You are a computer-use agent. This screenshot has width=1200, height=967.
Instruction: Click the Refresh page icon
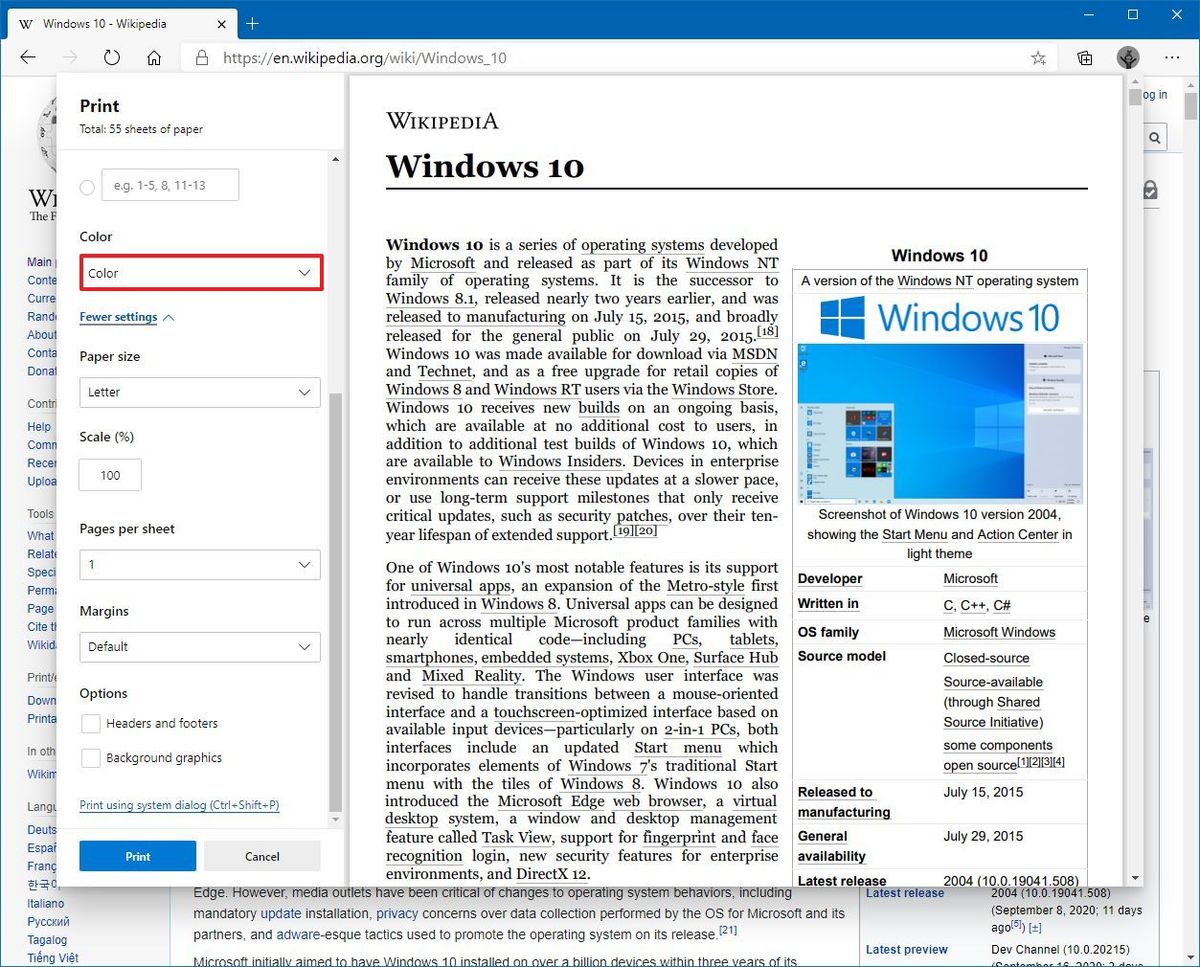tap(112, 58)
